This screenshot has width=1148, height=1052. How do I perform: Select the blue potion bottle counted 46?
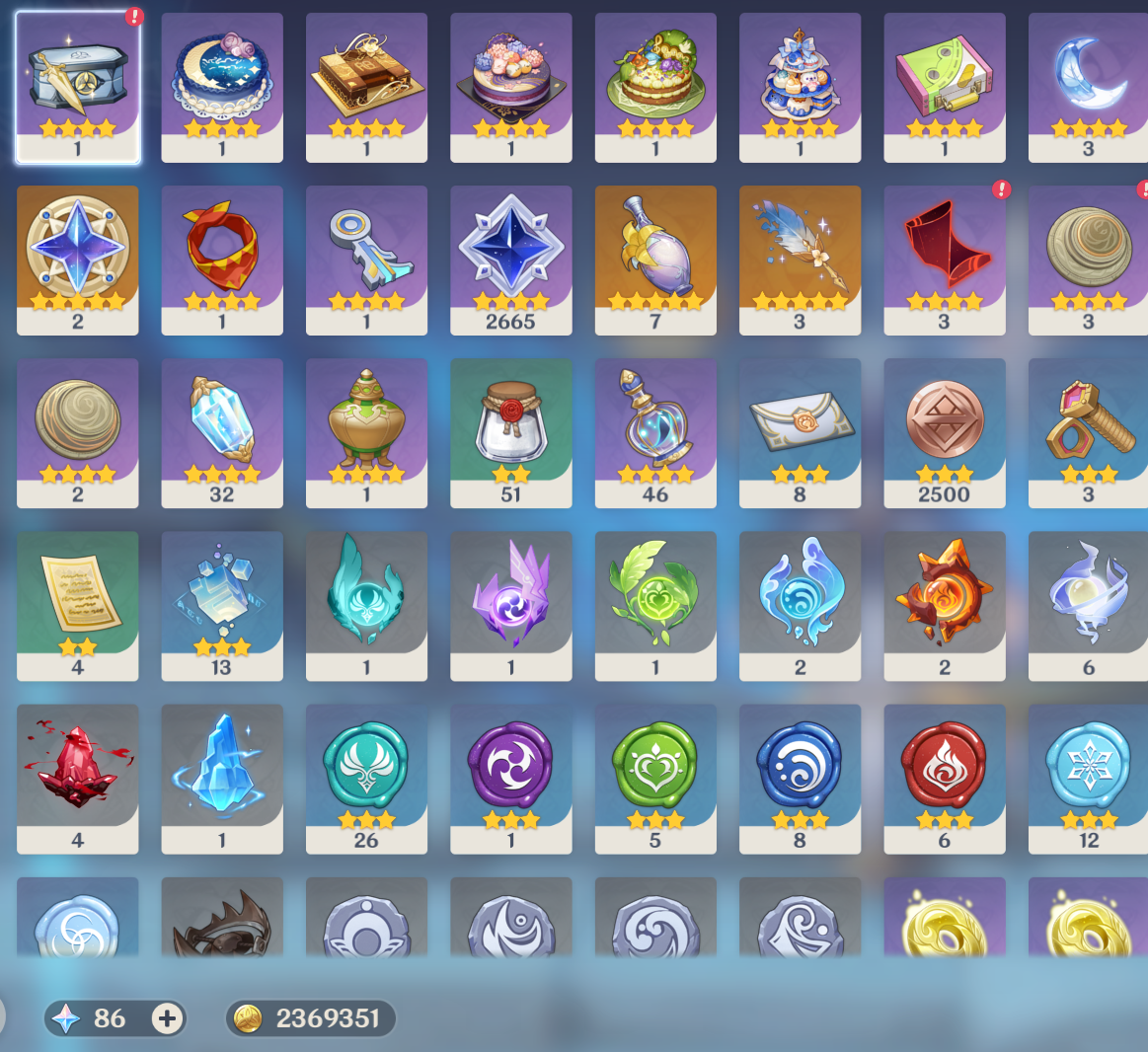pyautogui.click(x=656, y=432)
